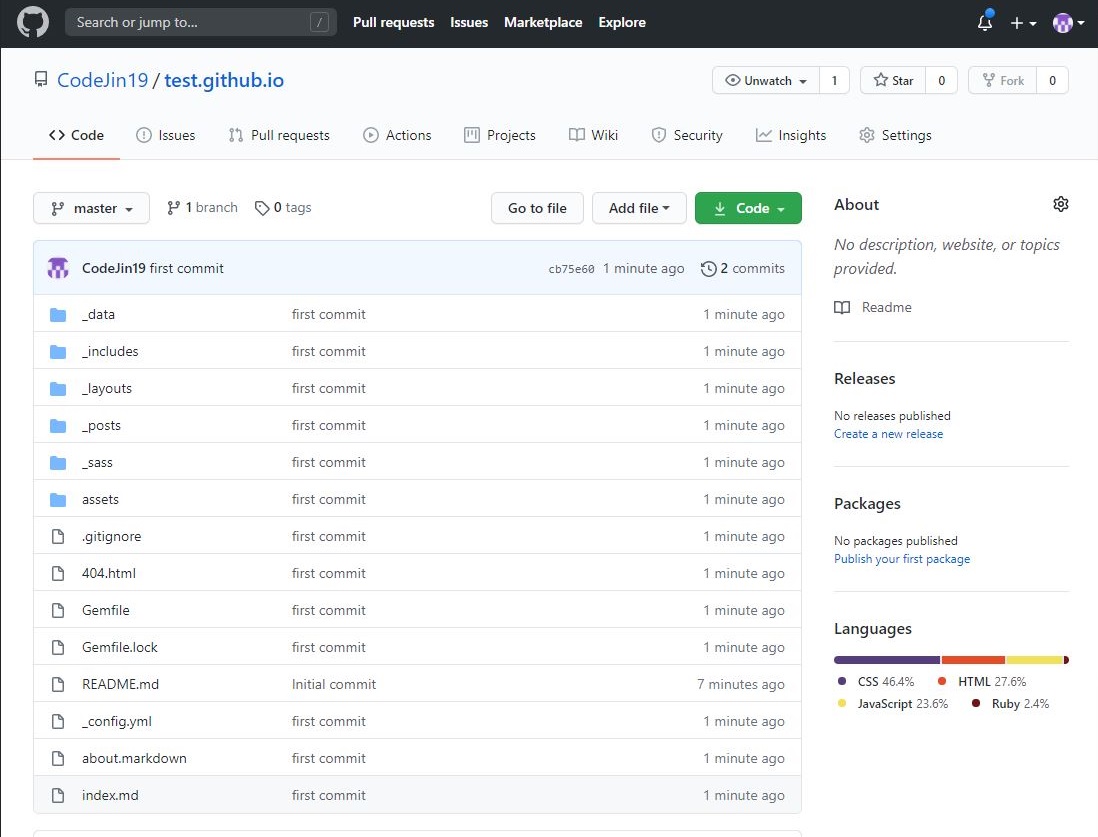Expand the Add file dropdown
Screen dimensions: 1098x837
(639, 208)
